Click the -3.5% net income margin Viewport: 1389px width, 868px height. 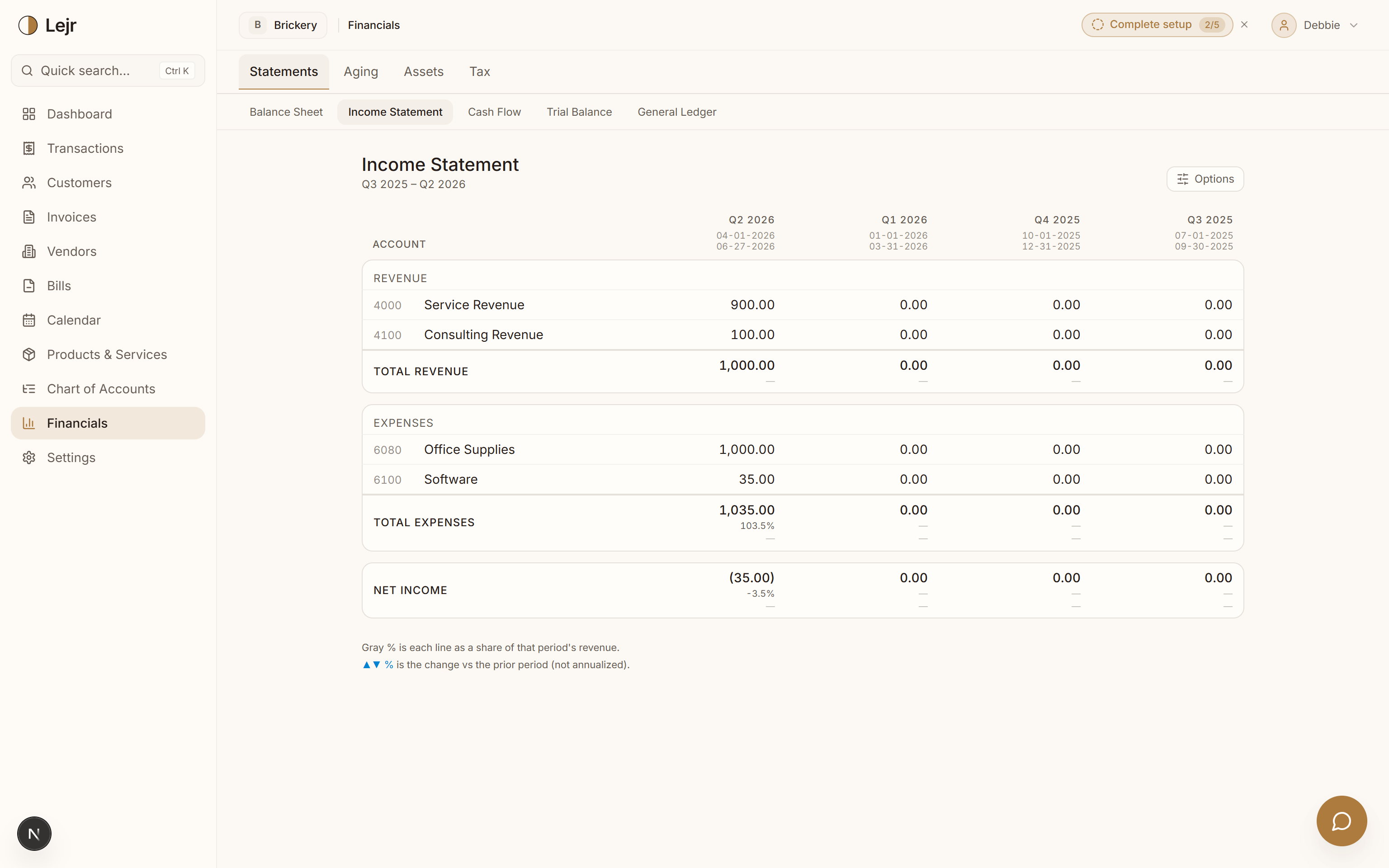point(761,594)
